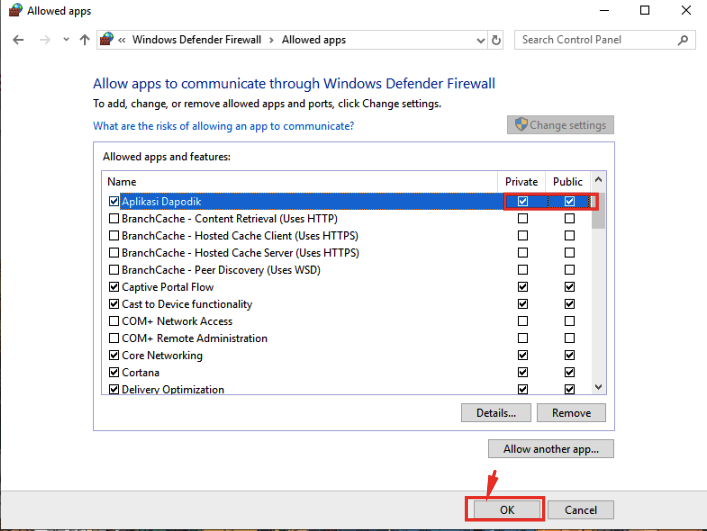The image size is (707, 531).
Task: Toggle Public checkbox for Aplikasi Dapodik
Action: (569, 201)
